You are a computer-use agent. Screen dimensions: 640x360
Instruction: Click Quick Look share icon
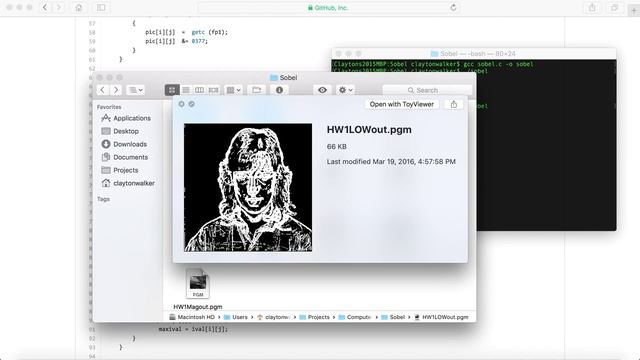453,104
